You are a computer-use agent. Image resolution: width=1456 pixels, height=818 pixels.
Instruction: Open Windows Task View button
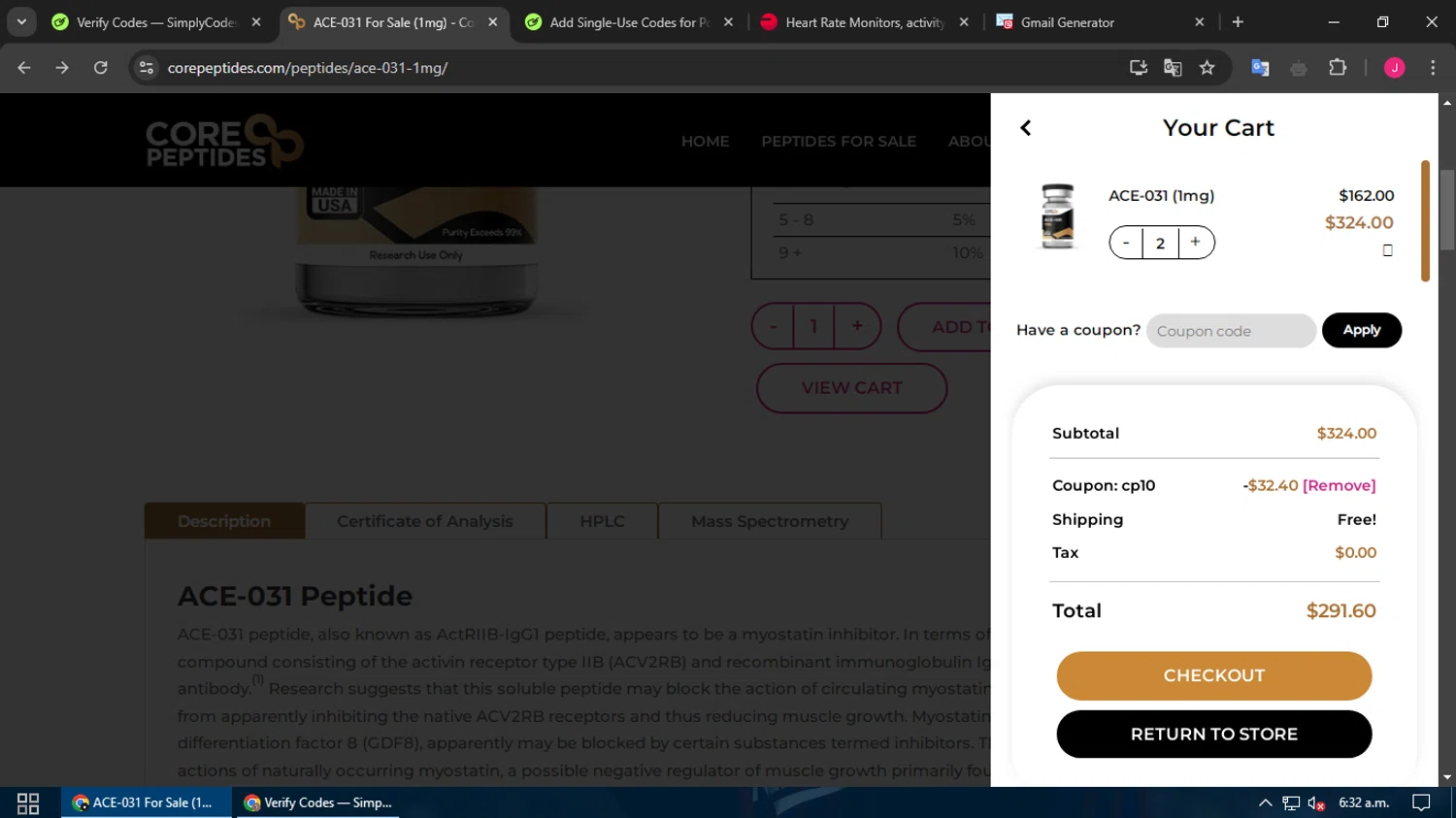(28, 803)
